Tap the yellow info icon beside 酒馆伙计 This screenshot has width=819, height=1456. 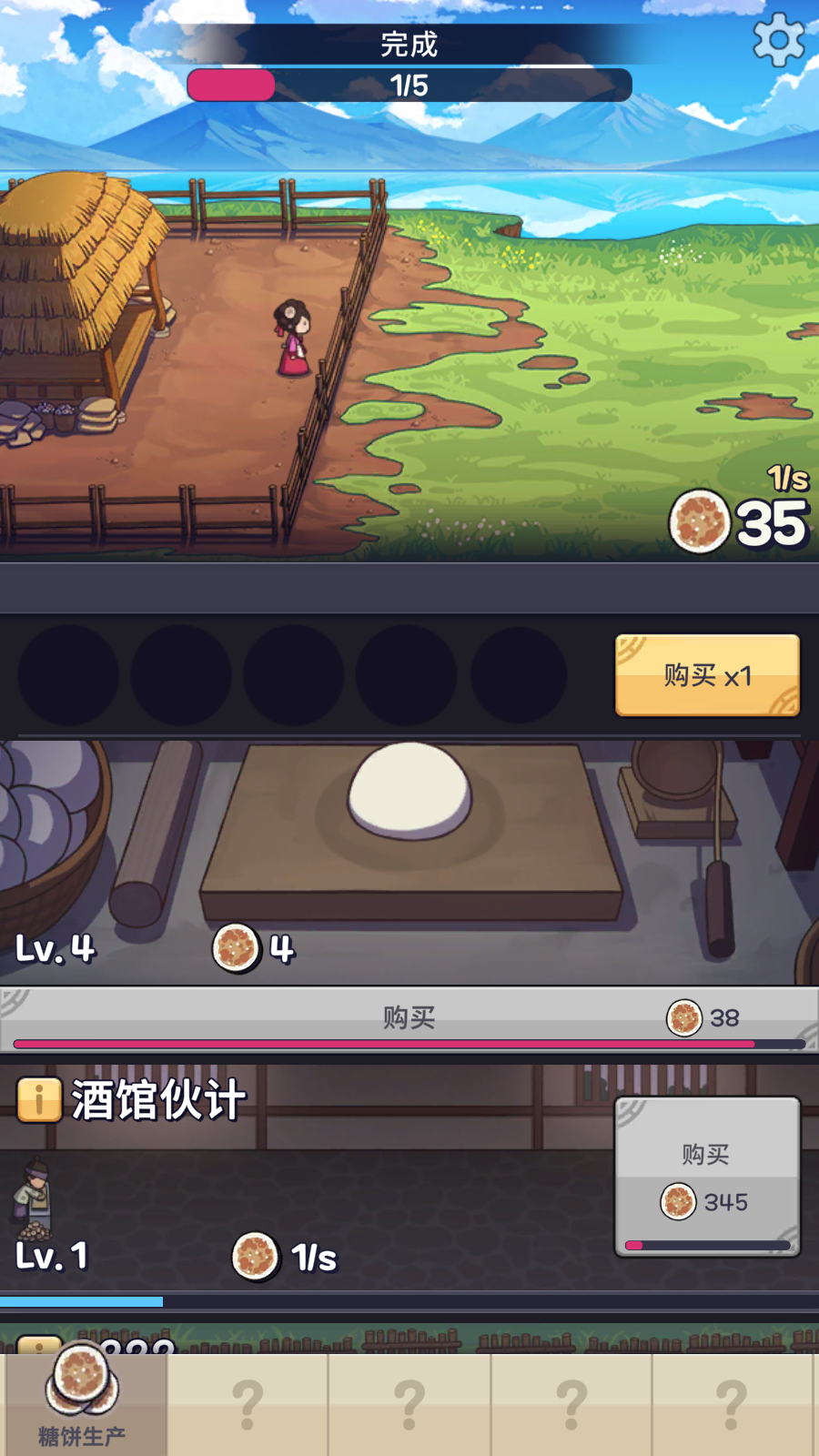[39, 1100]
